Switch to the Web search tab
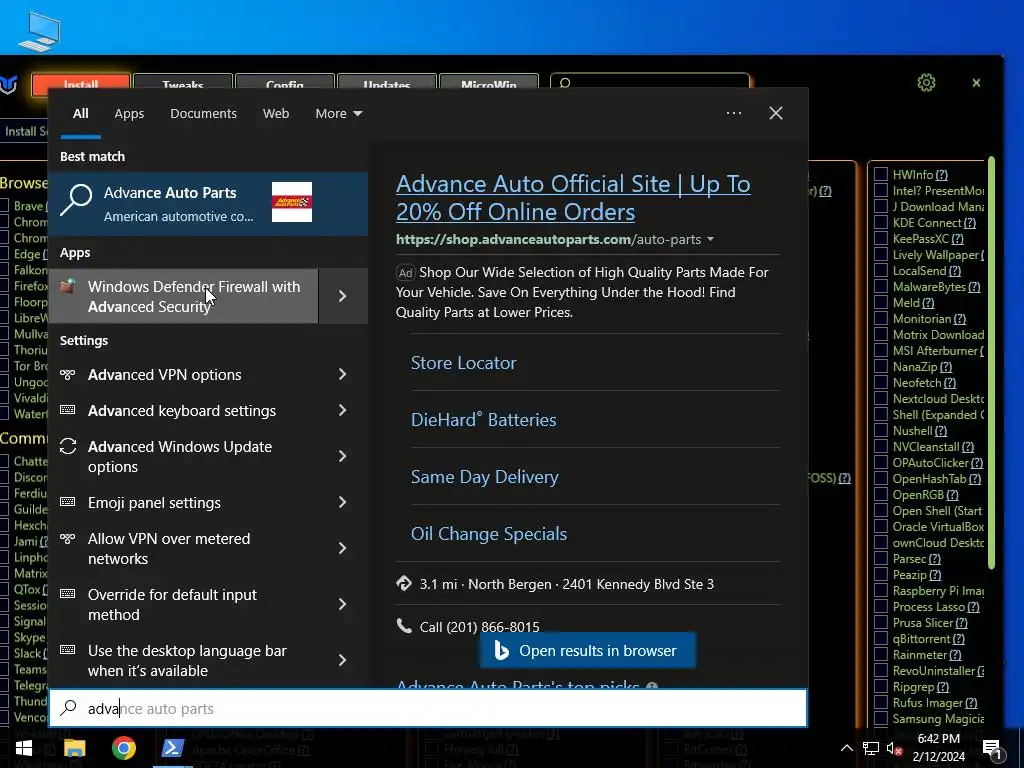1024x768 pixels. pyautogui.click(x=276, y=113)
